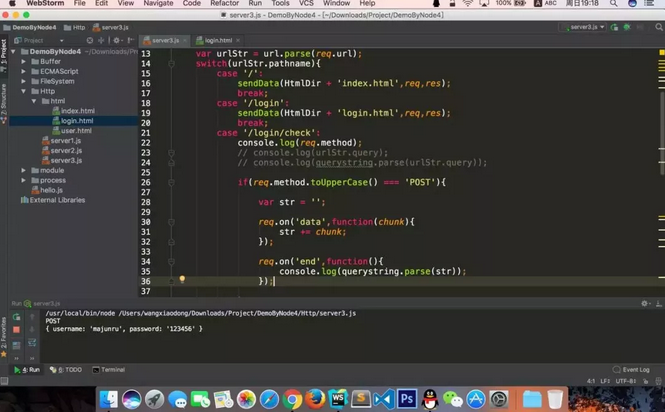Image resolution: width=665 pixels, height=412 pixels.
Task: Click DemoByNode4 in the breadcrumb bar
Action: pos(30,27)
